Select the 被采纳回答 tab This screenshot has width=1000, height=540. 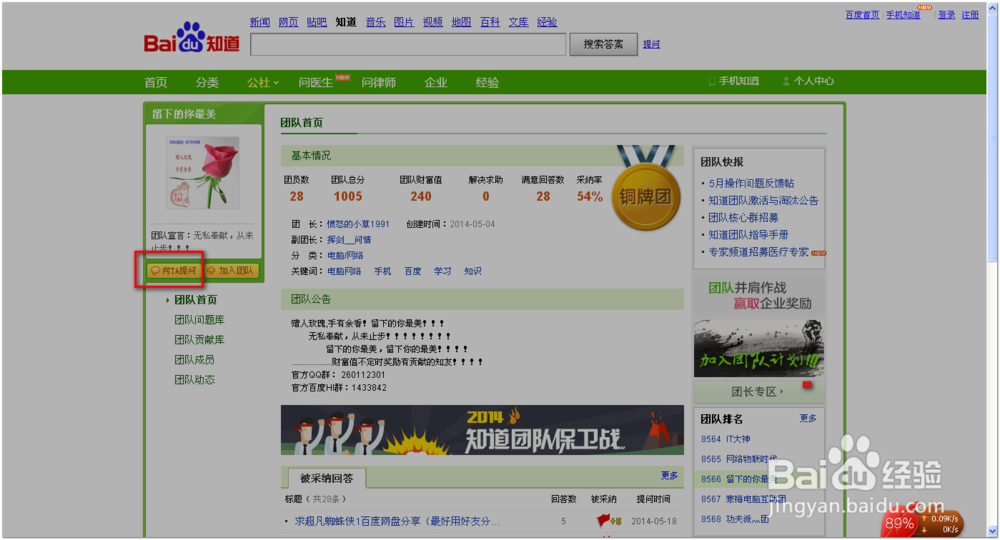(x=327, y=478)
